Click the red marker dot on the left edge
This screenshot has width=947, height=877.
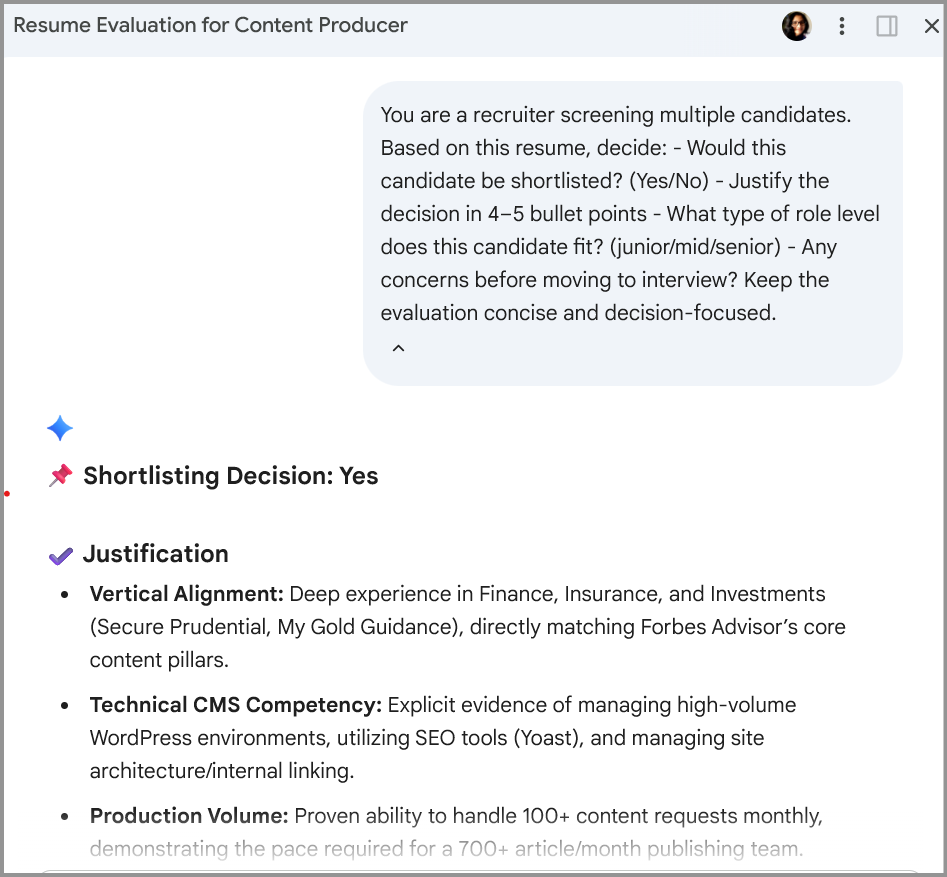pos(7,493)
